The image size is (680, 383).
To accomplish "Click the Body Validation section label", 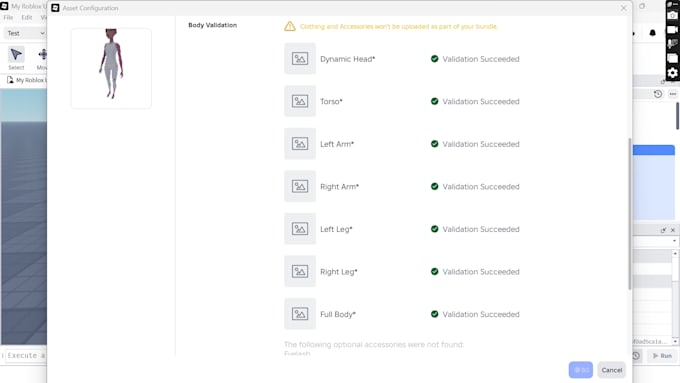I will (x=212, y=25).
